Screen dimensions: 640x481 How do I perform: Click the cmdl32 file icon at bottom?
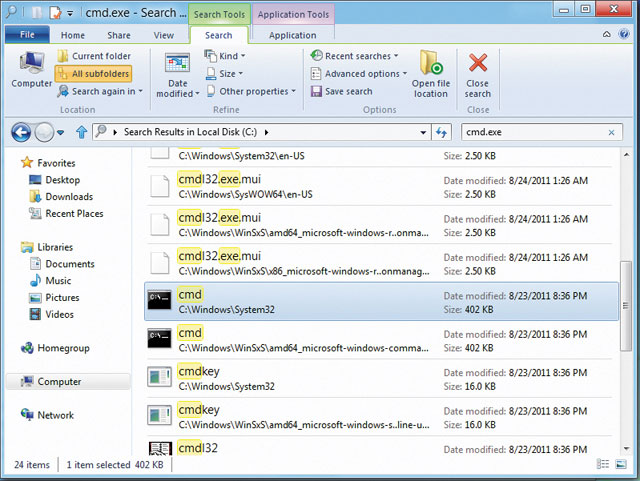click(160, 448)
